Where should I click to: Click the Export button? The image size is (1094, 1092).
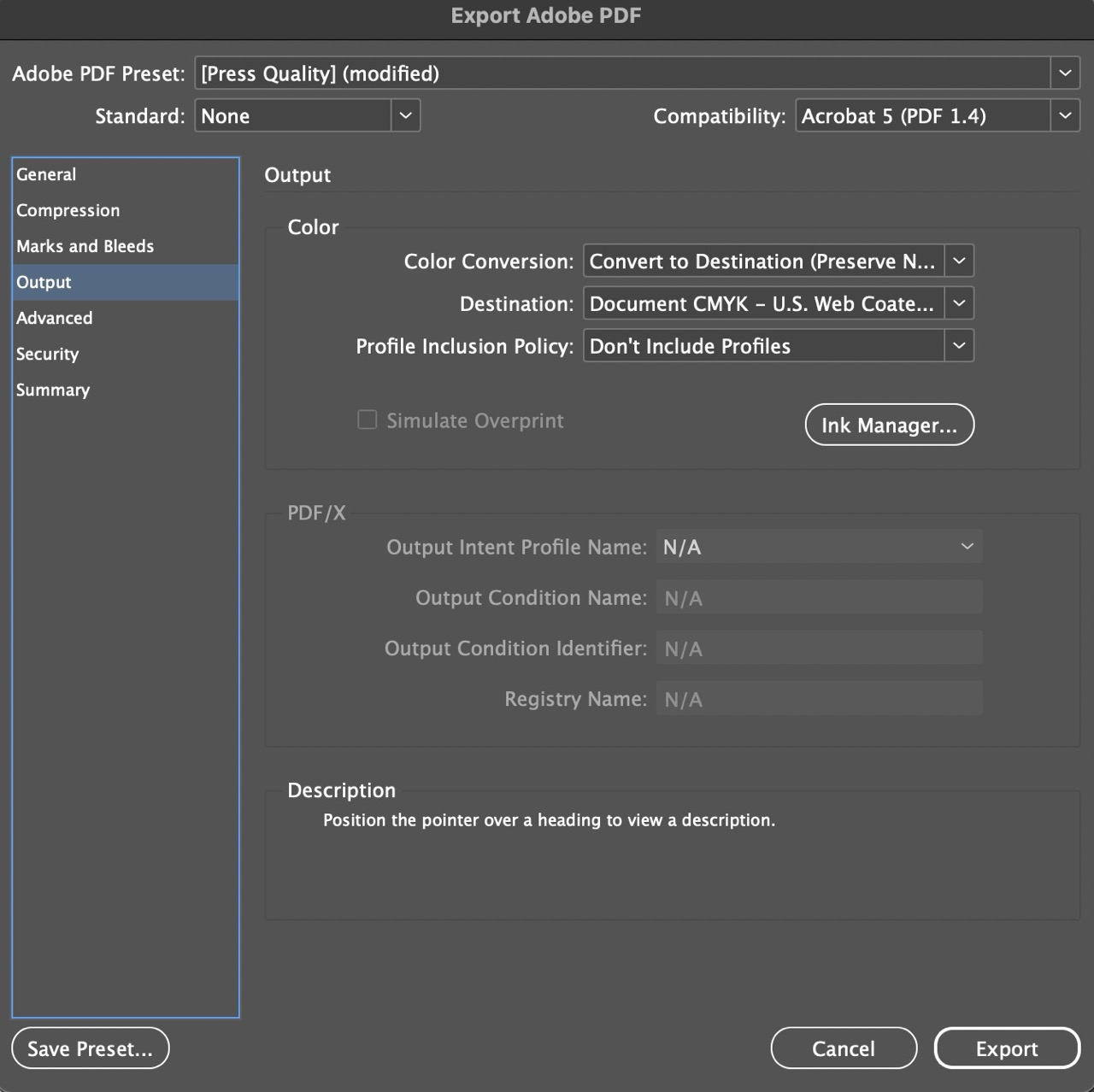[x=1007, y=1048]
